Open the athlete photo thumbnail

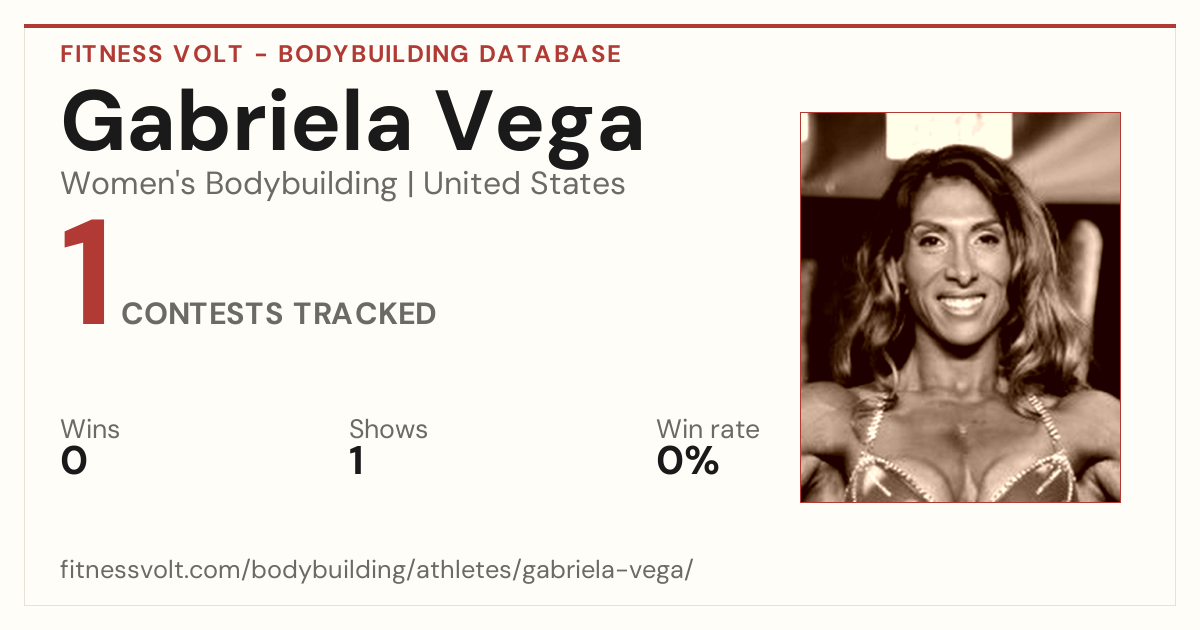[960, 307]
